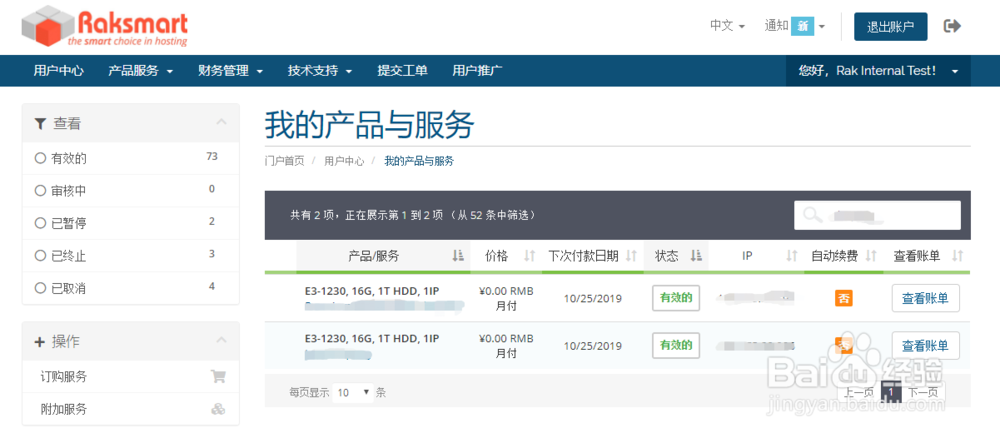Sort by 状态 column

click(x=676, y=256)
